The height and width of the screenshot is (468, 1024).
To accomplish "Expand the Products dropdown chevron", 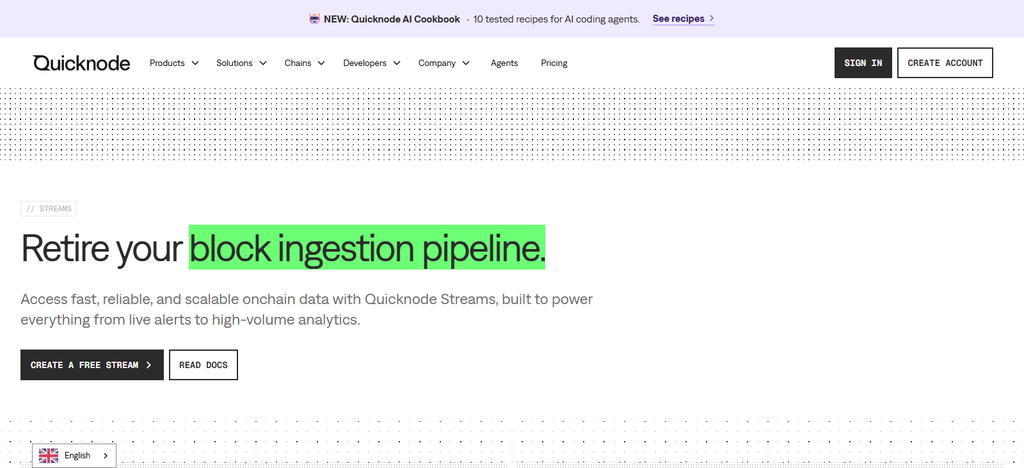I will [195, 63].
